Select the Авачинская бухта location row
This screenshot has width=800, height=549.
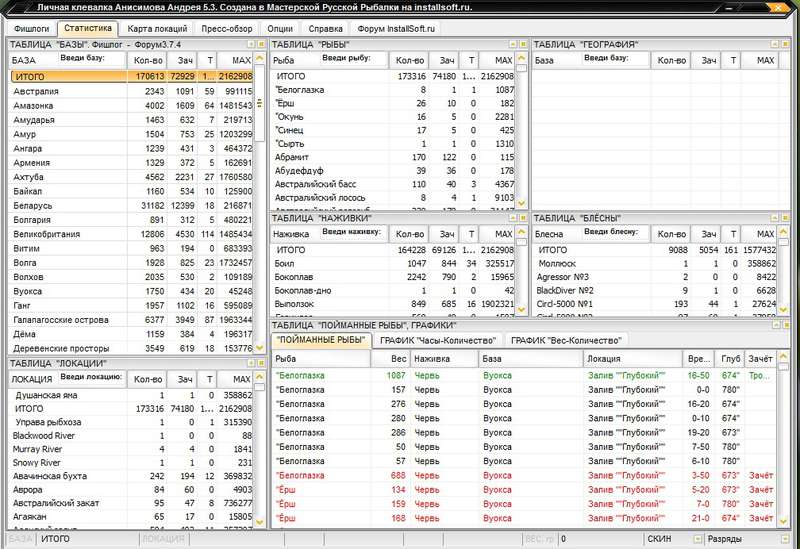[x=132, y=476]
